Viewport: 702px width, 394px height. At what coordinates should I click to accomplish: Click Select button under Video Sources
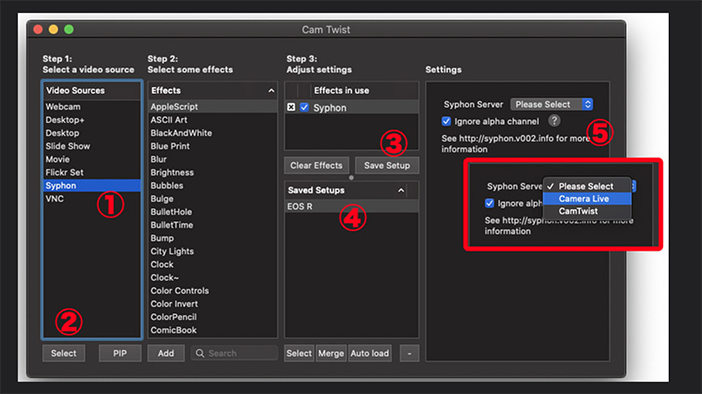(x=64, y=353)
